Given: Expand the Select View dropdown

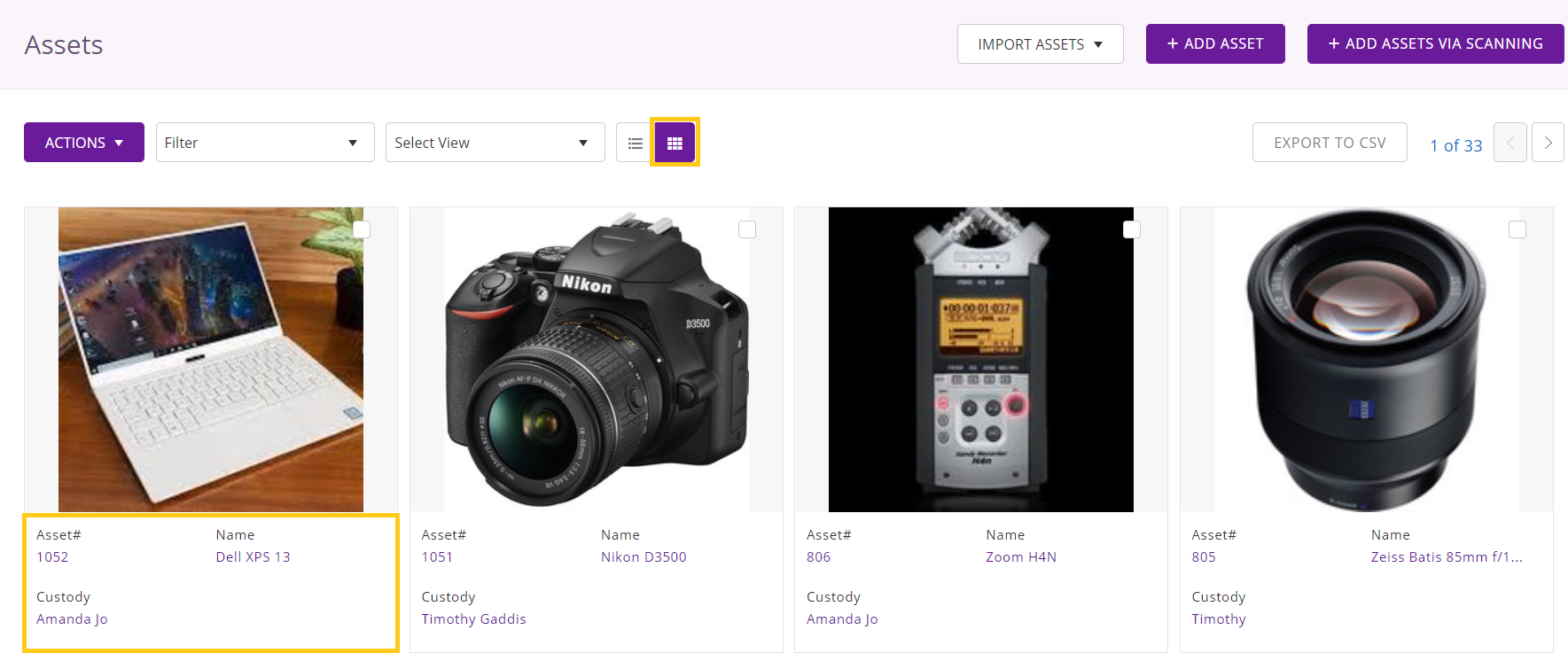Looking at the screenshot, I should click(x=495, y=143).
